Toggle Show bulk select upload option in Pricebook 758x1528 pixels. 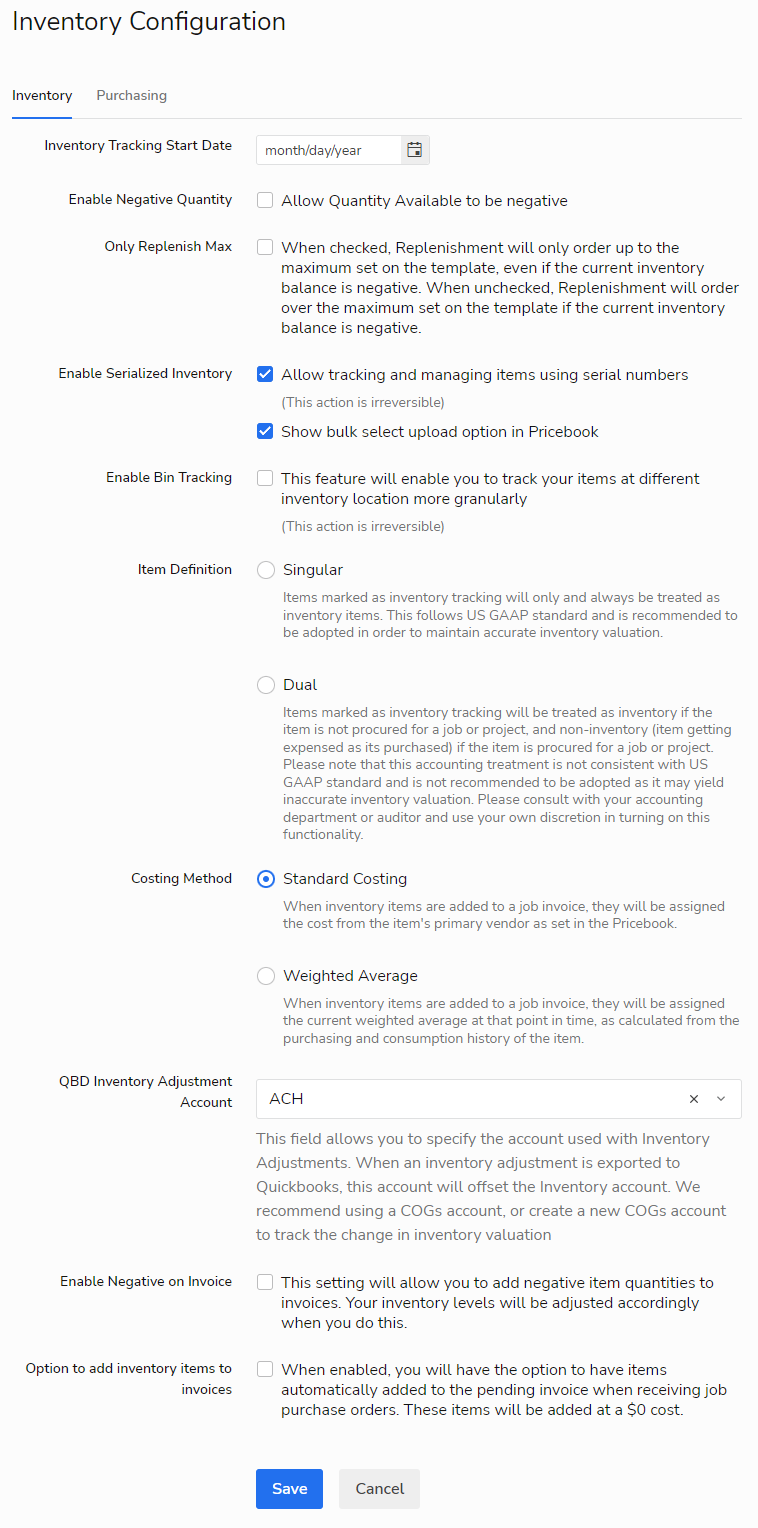(265, 431)
